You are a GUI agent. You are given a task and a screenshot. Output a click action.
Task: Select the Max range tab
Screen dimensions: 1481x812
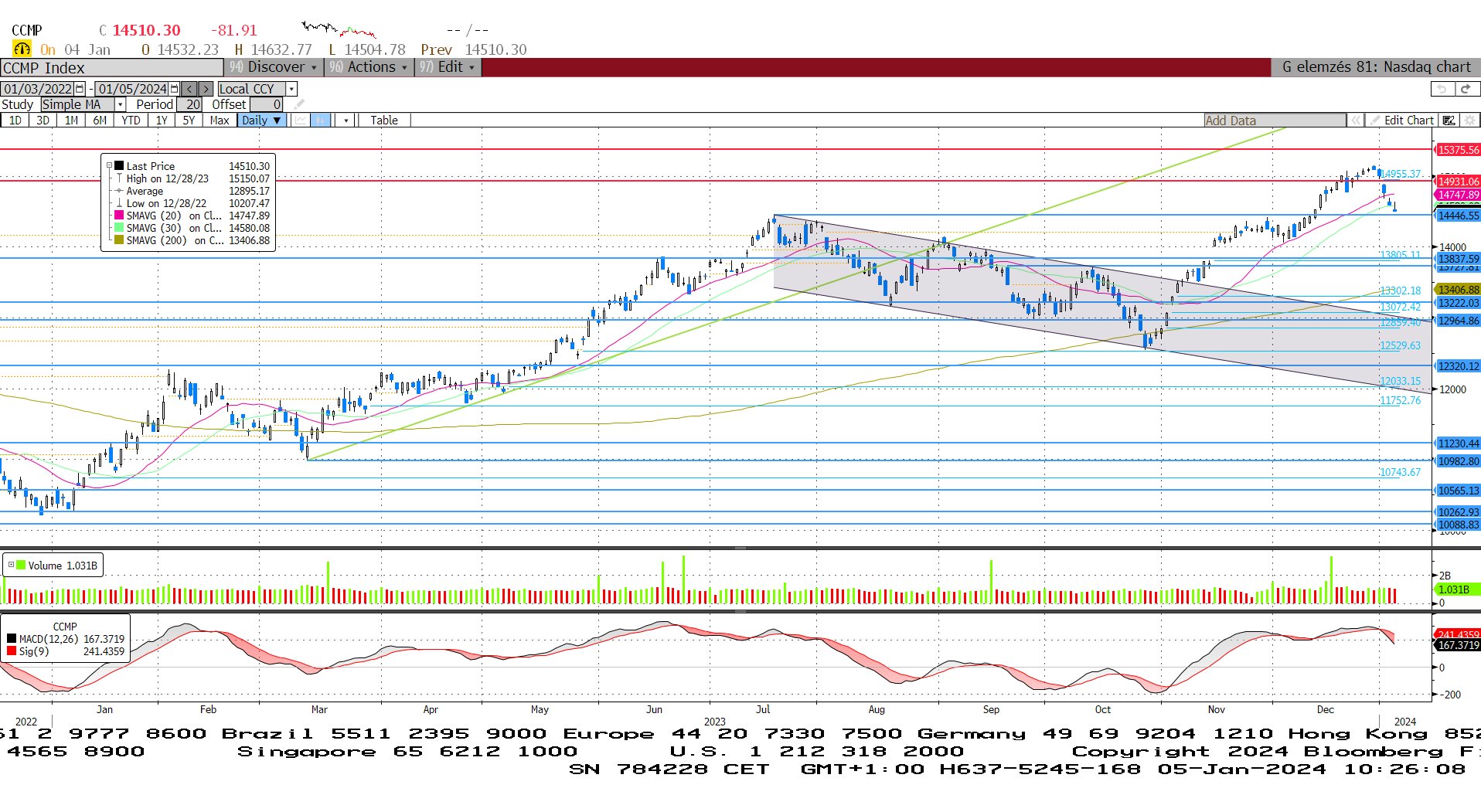(x=220, y=121)
